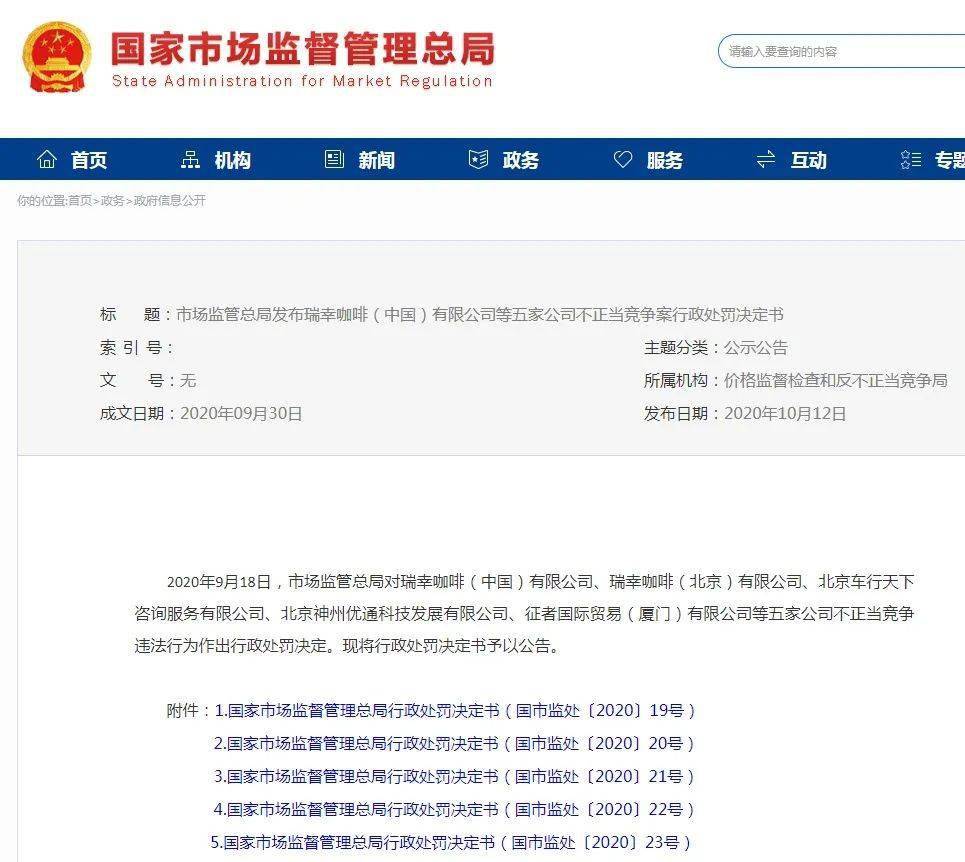
Task: Click the list icon beside 专题
Action: 911,159
